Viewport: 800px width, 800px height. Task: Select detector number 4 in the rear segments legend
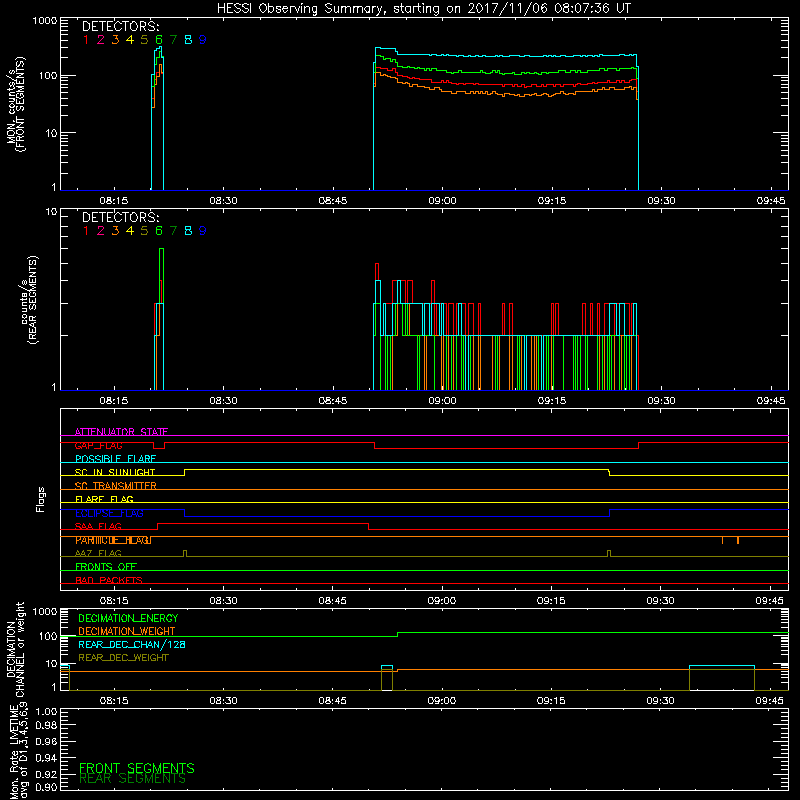pos(130,231)
